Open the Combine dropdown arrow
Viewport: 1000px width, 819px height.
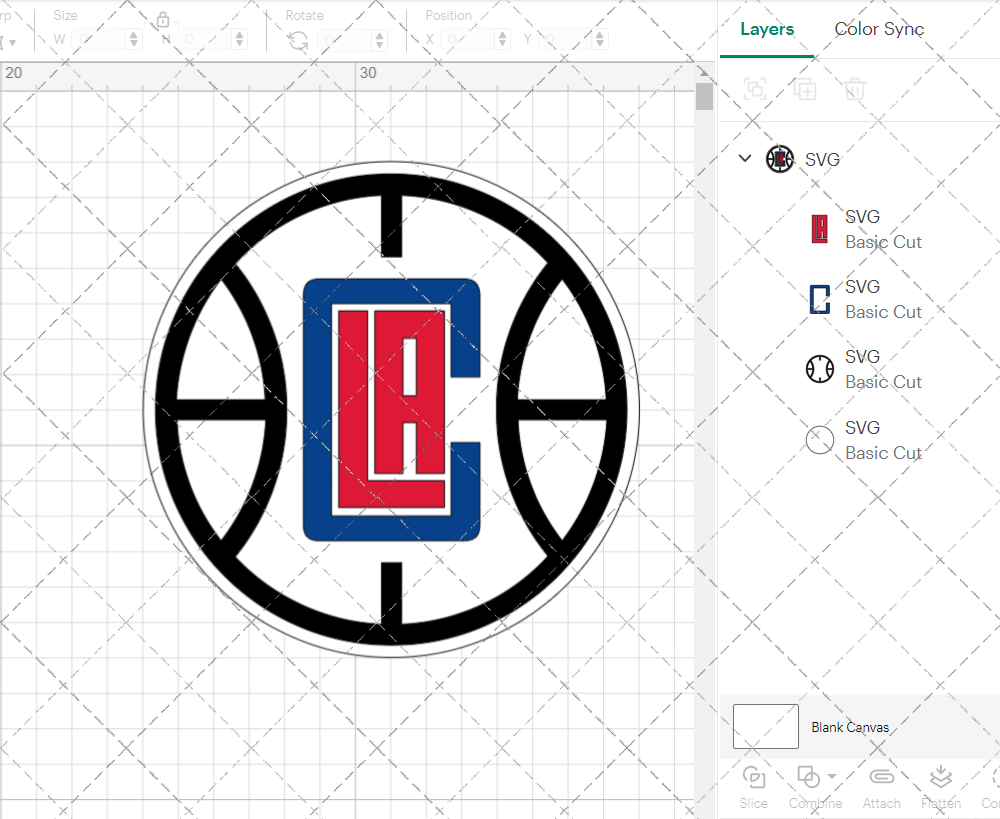pyautogui.click(x=832, y=777)
